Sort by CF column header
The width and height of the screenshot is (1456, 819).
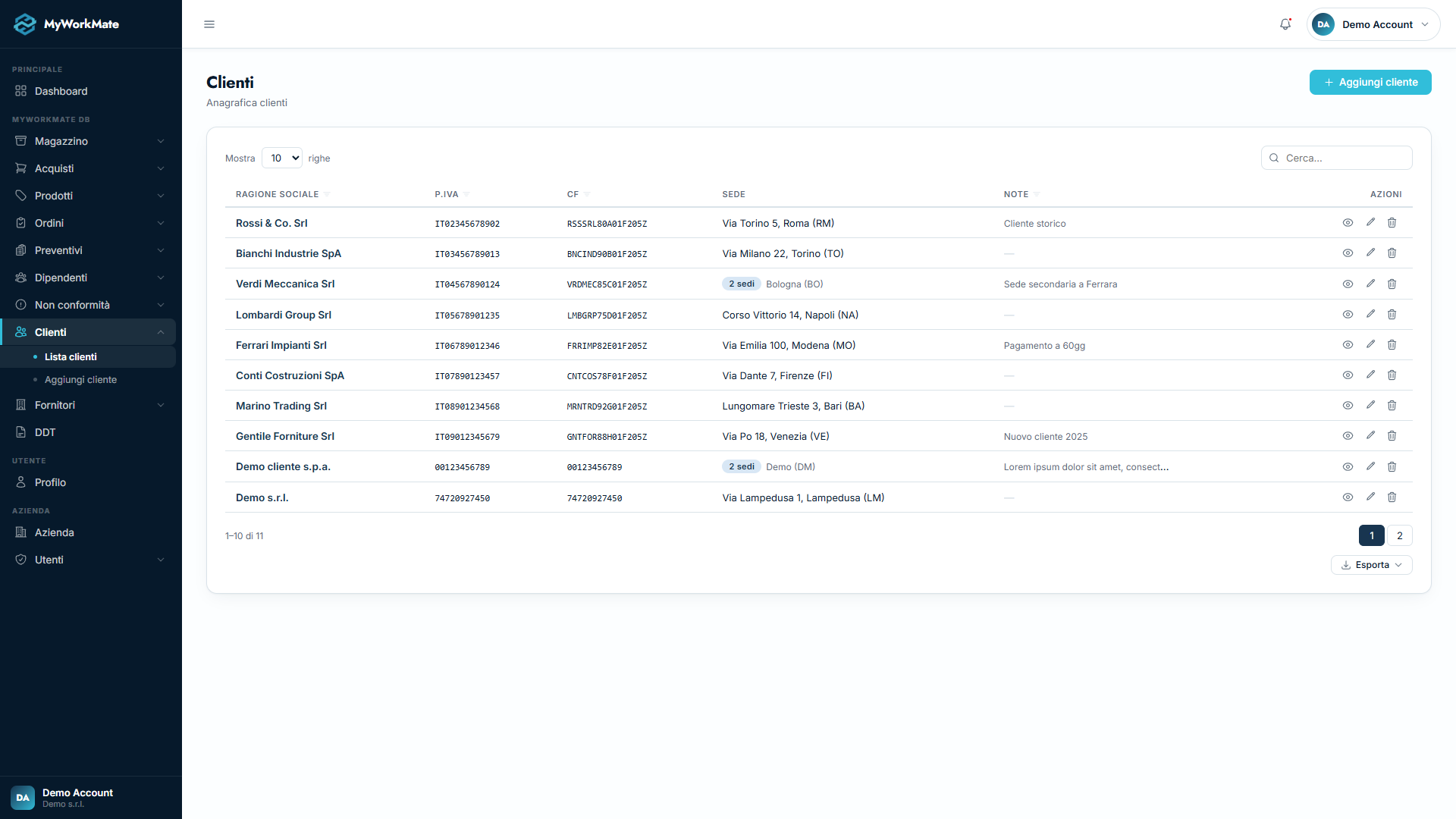click(x=578, y=194)
